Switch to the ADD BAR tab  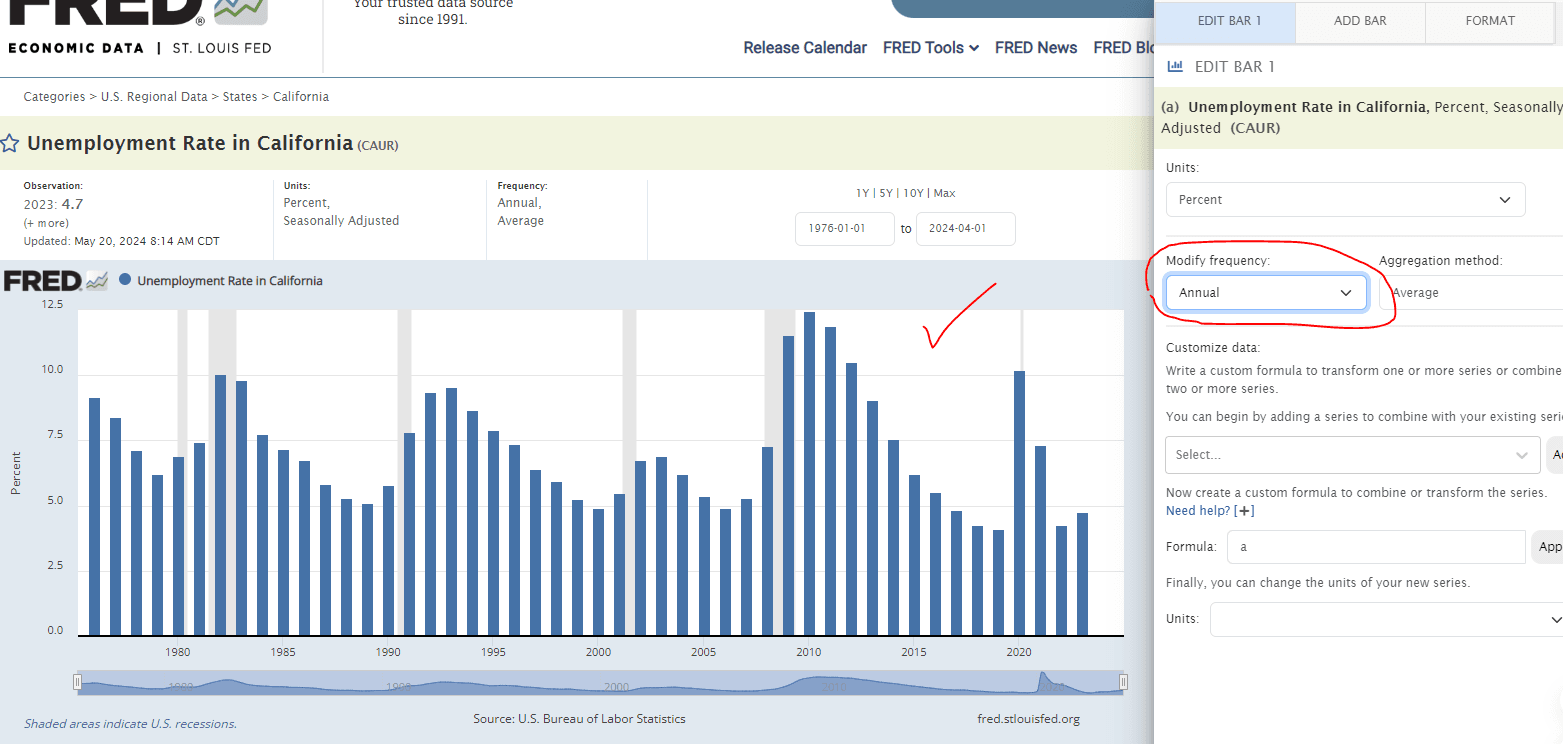click(x=1360, y=21)
